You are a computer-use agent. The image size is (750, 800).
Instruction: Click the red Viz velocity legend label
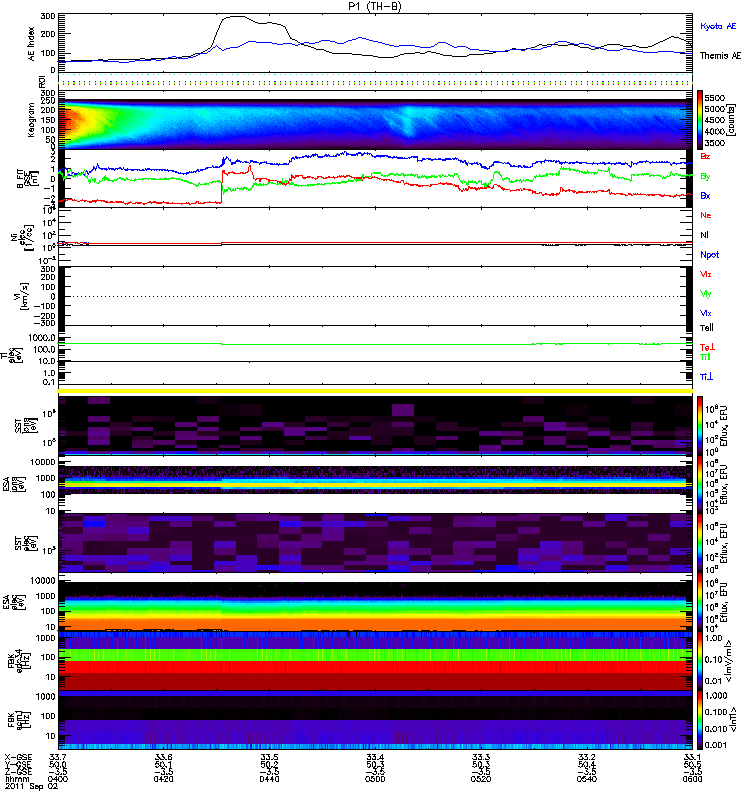(706, 274)
